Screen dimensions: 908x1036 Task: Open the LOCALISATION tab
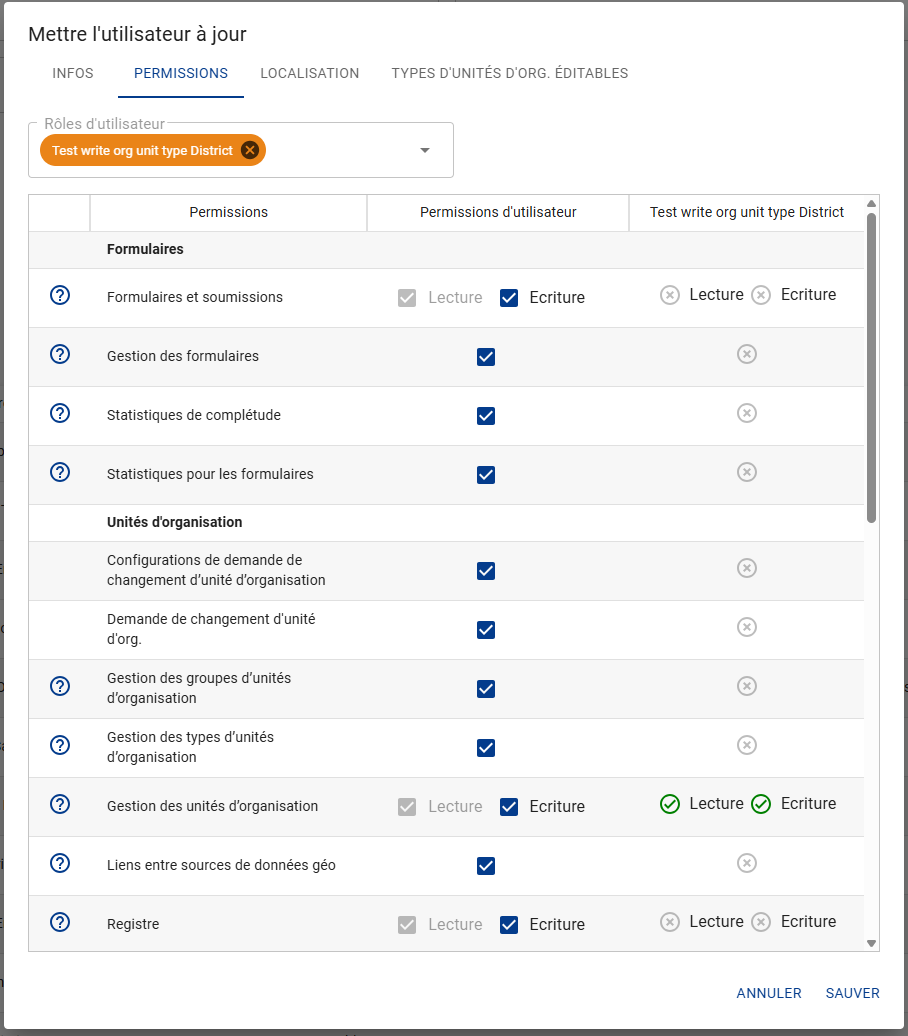[310, 73]
